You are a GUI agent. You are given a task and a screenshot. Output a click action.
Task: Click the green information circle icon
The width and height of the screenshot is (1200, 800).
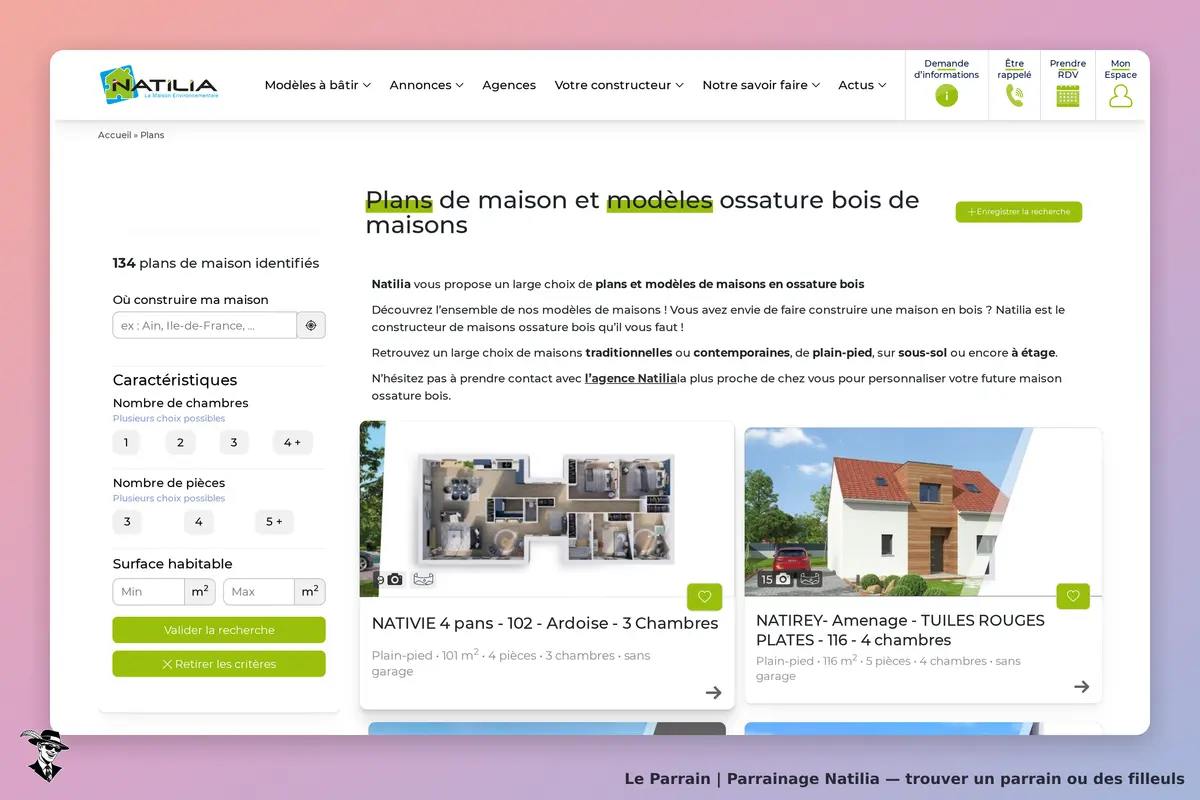[x=946, y=96]
